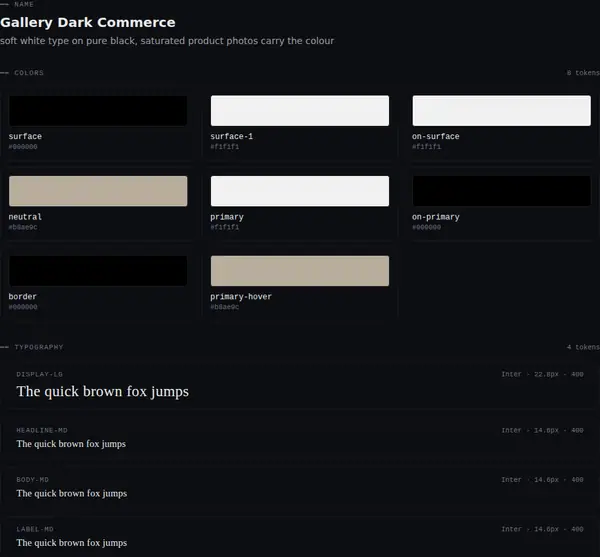Image resolution: width=600 pixels, height=557 pixels.
Task: Click the #b8ae9c hex value under primary-hover
Action: tap(225, 307)
